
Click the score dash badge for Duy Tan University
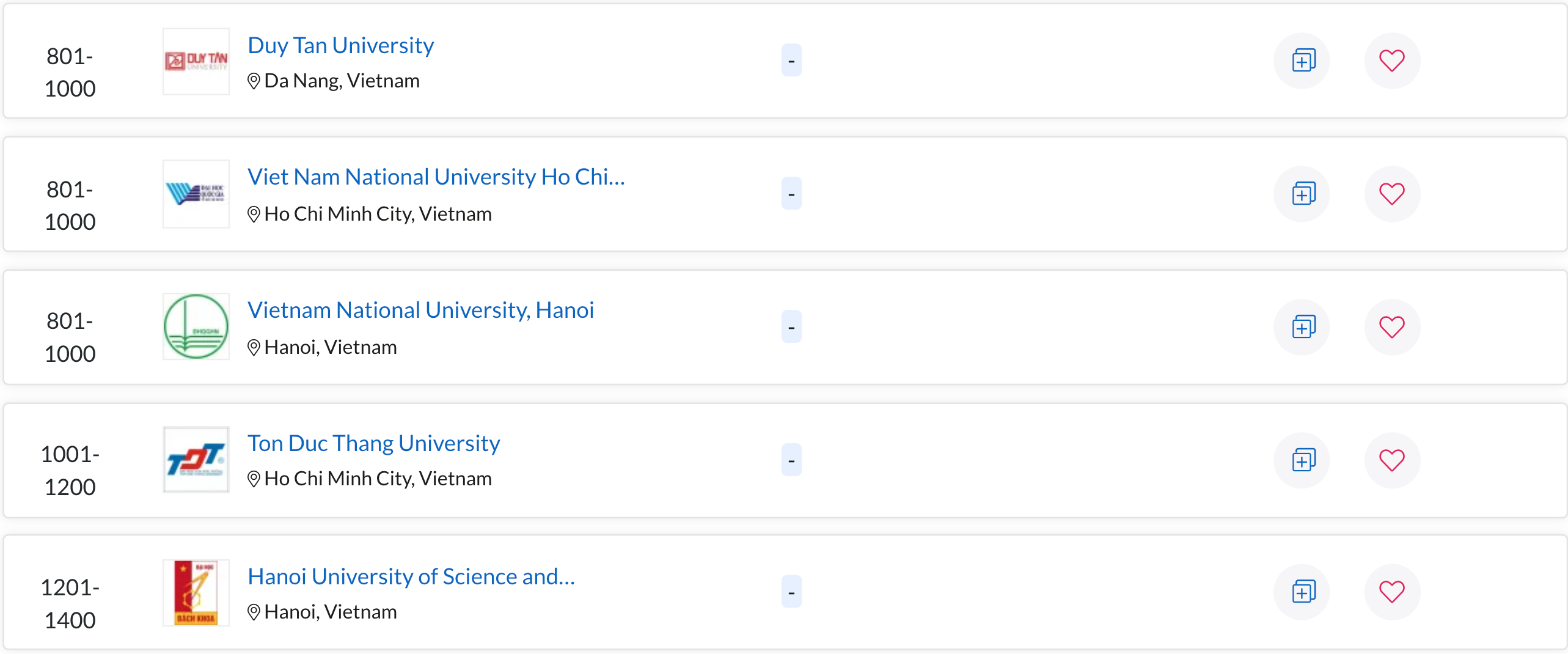tap(791, 61)
